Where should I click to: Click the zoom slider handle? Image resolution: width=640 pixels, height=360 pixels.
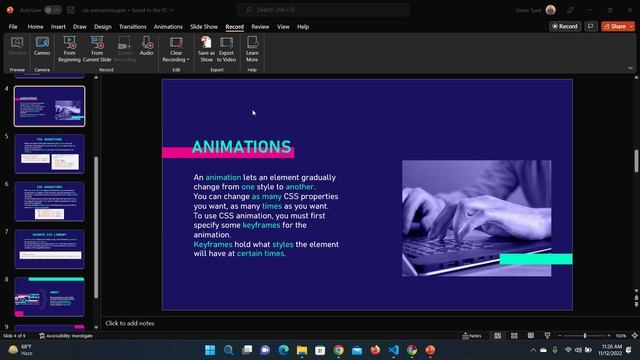click(585, 336)
